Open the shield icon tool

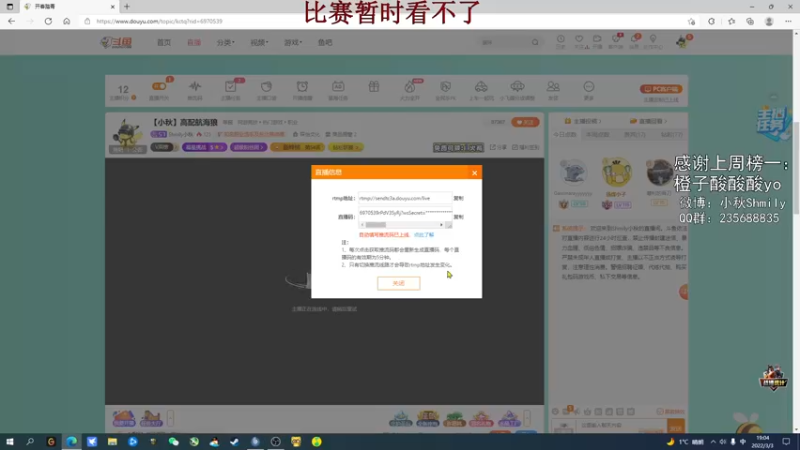tap(445, 87)
